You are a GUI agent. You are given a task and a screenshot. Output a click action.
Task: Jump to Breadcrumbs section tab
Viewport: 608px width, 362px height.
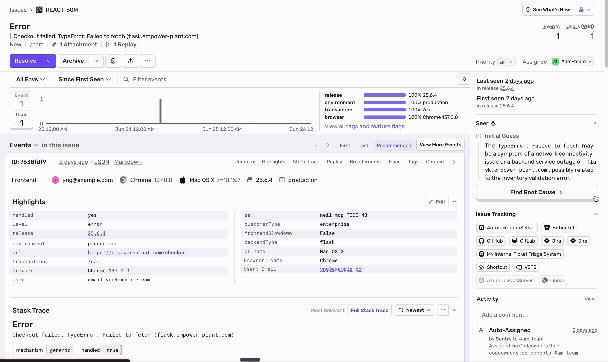click(365, 162)
